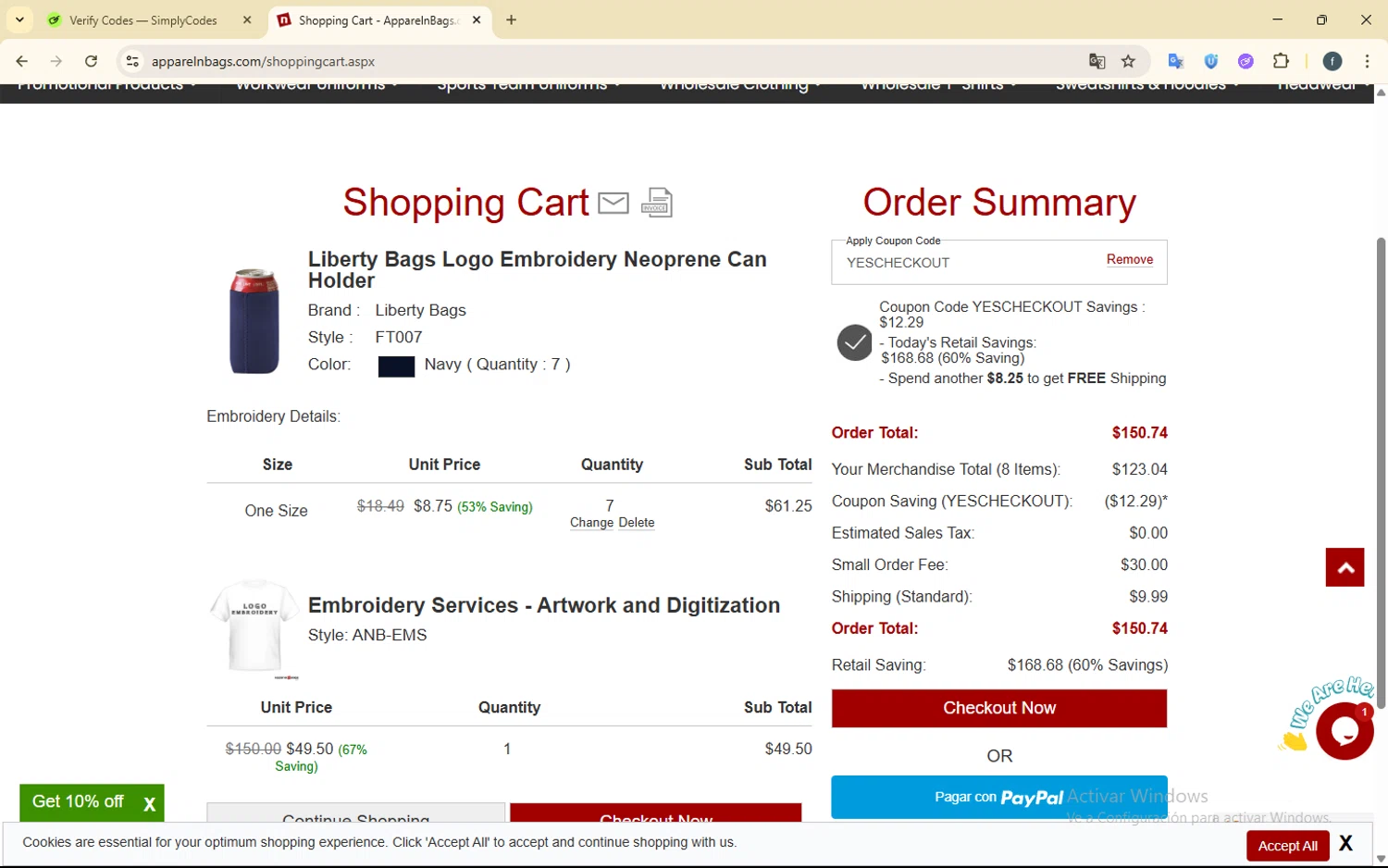
Task: Open the Extensions puzzle piece menu
Action: 1281,61
